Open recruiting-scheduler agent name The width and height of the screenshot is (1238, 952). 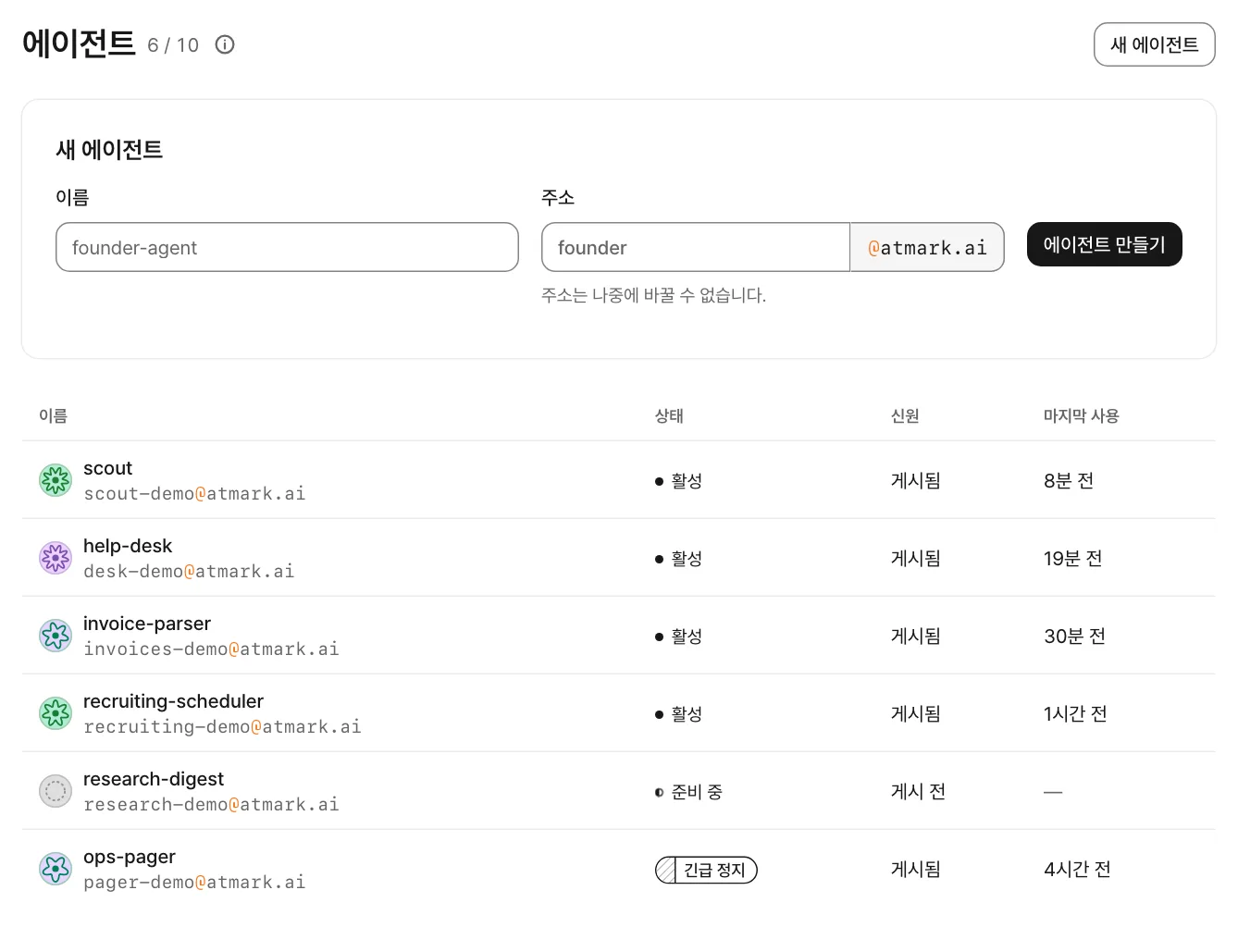(173, 701)
